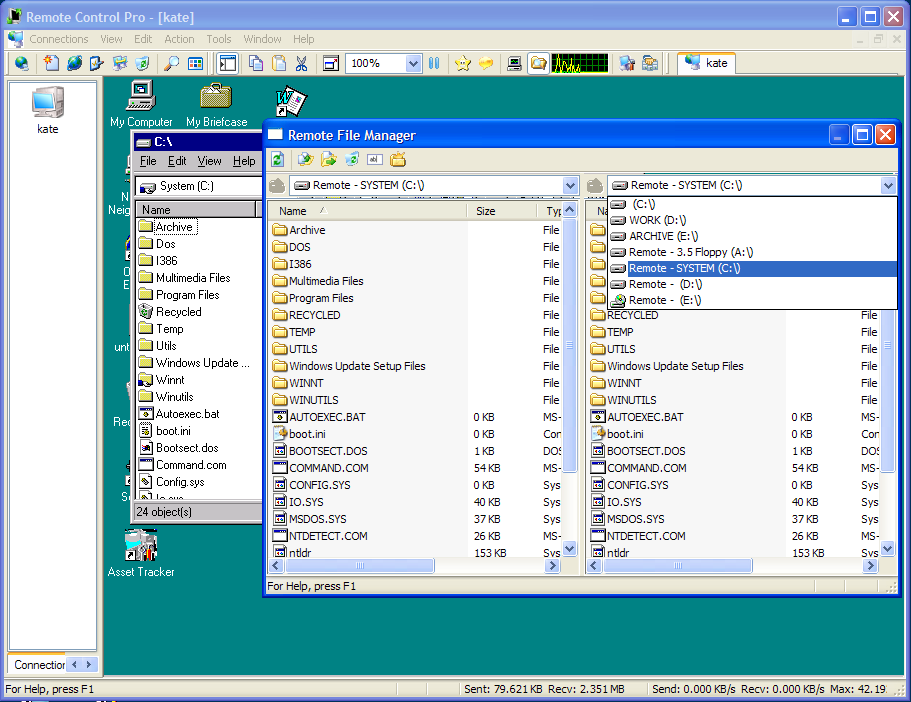Click the Name column header in the C:\ window

pyautogui.click(x=196, y=210)
